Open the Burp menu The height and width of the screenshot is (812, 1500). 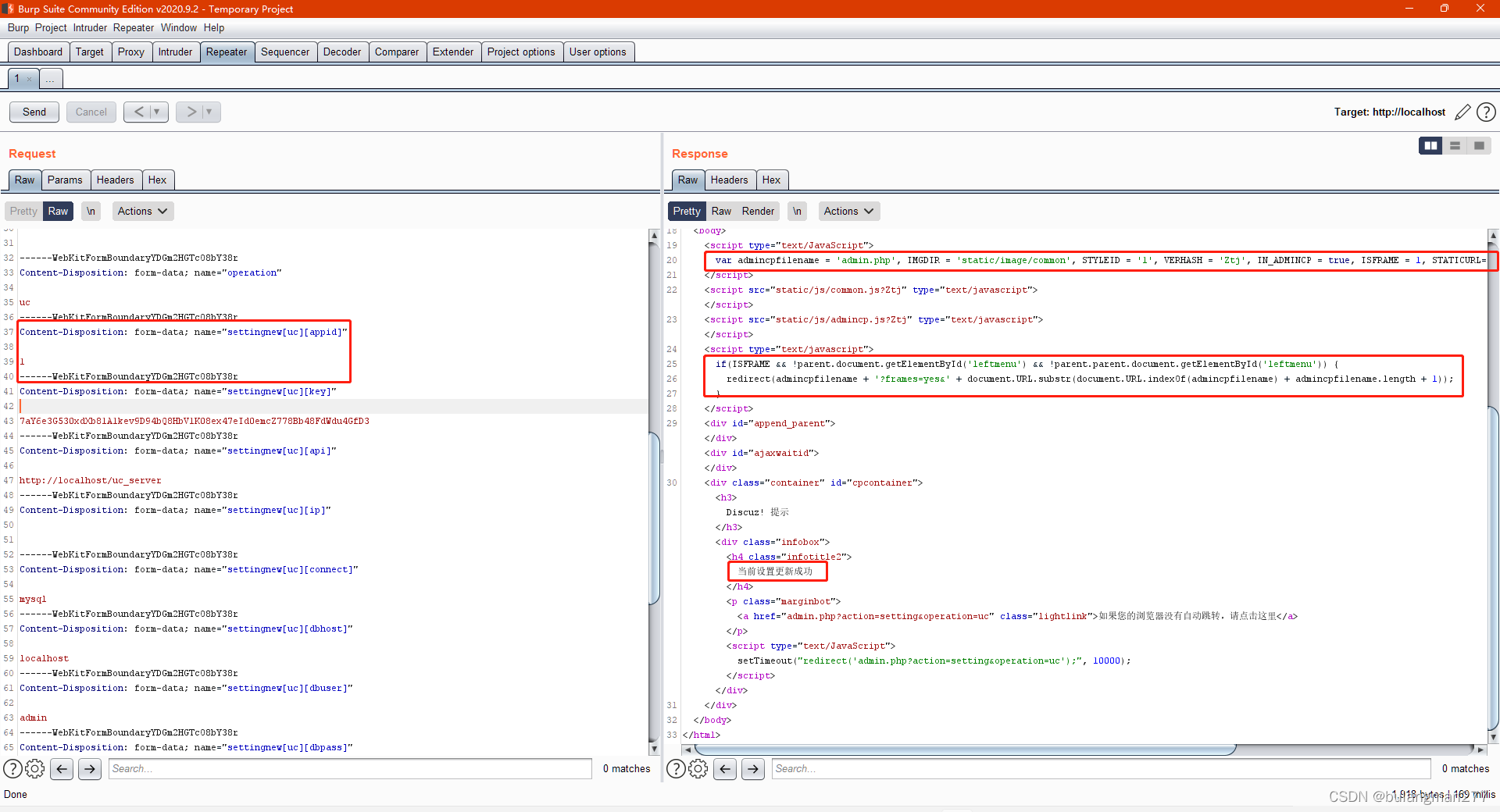tap(18, 27)
